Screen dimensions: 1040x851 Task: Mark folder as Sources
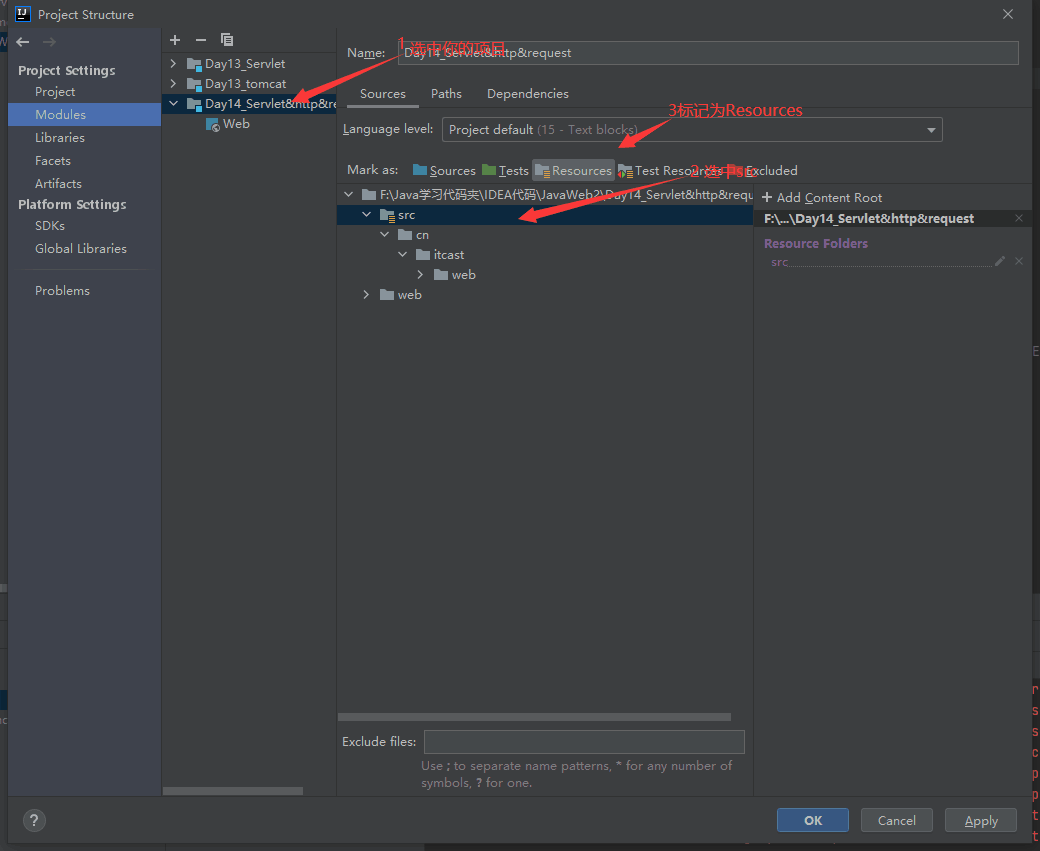444,170
